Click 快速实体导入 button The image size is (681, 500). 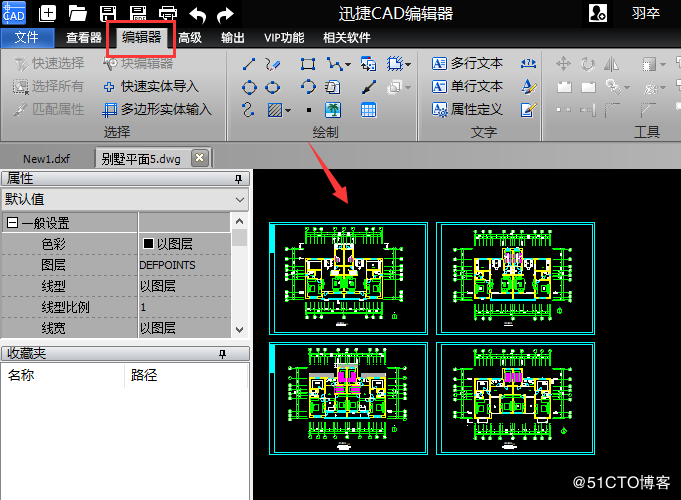(x=151, y=86)
